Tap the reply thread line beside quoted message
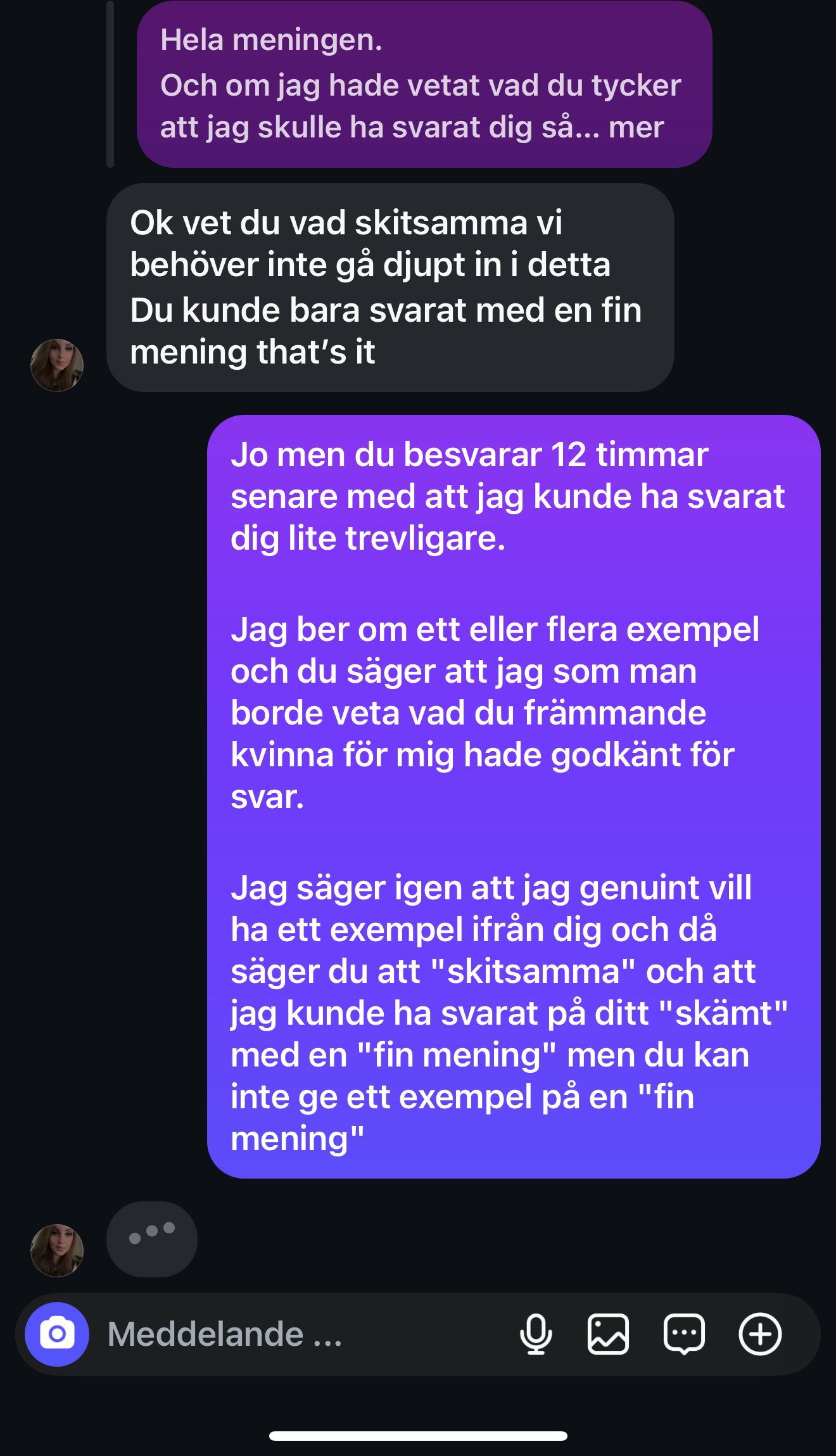This screenshot has height=1456, width=836. point(110,84)
